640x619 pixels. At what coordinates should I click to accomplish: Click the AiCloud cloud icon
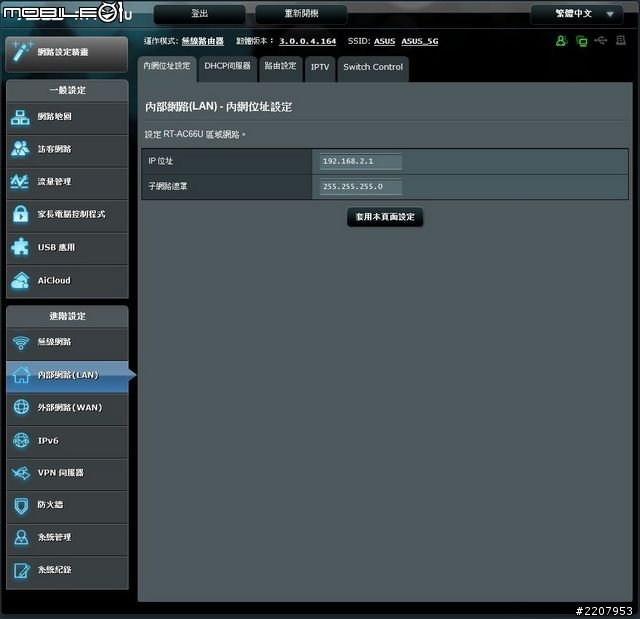21,281
